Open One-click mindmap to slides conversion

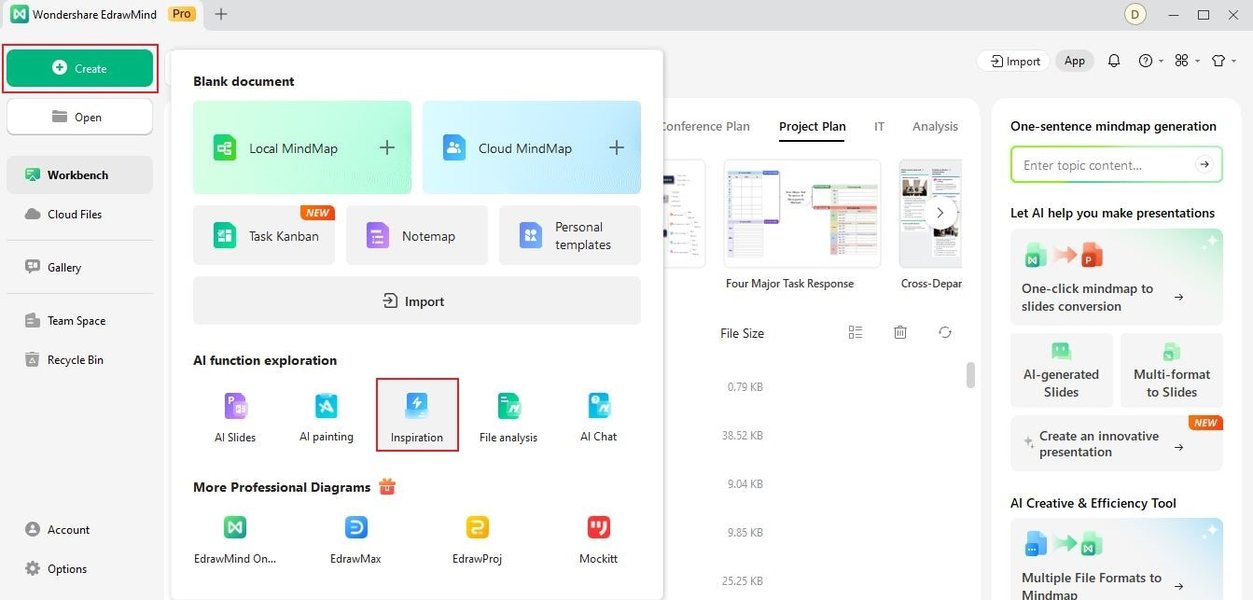coord(1116,277)
